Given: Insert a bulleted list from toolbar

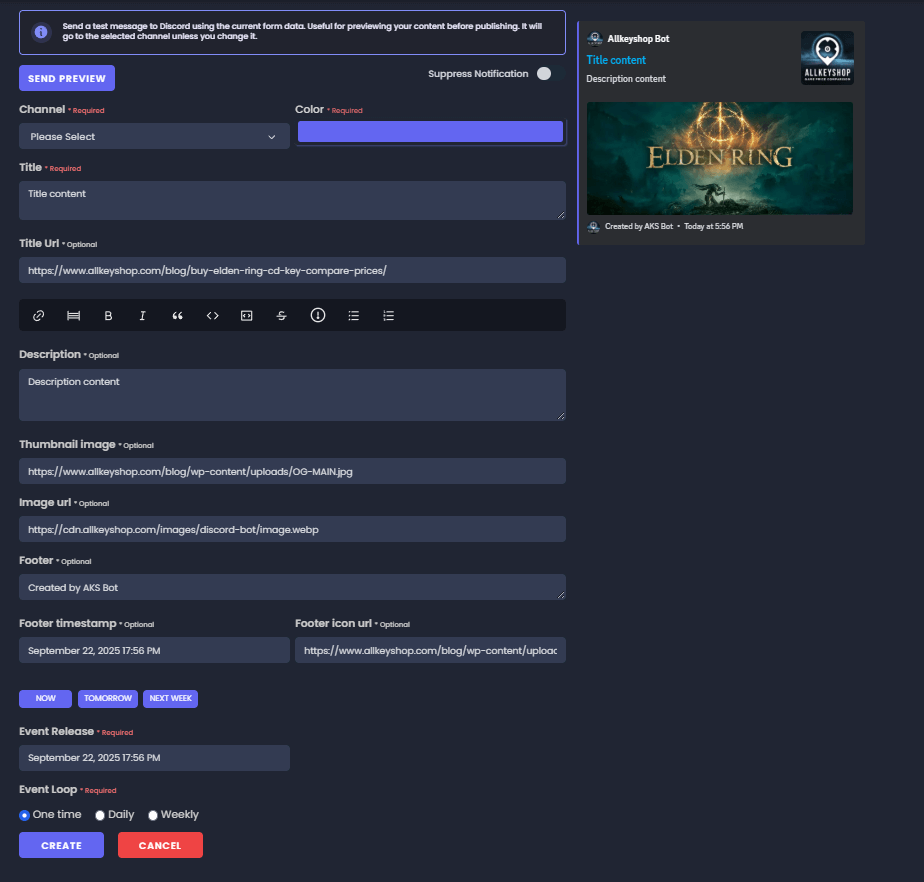Looking at the screenshot, I should (x=353, y=315).
